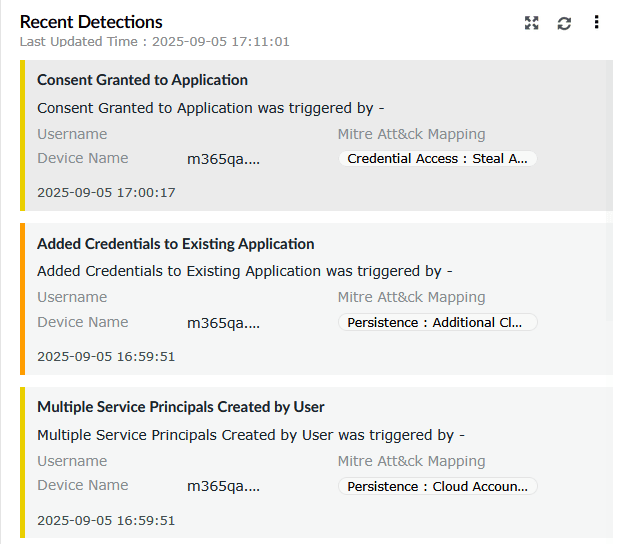Expand the Recent Detections widget to fullscreen
Image resolution: width=623 pixels, height=544 pixels.
(532, 23)
